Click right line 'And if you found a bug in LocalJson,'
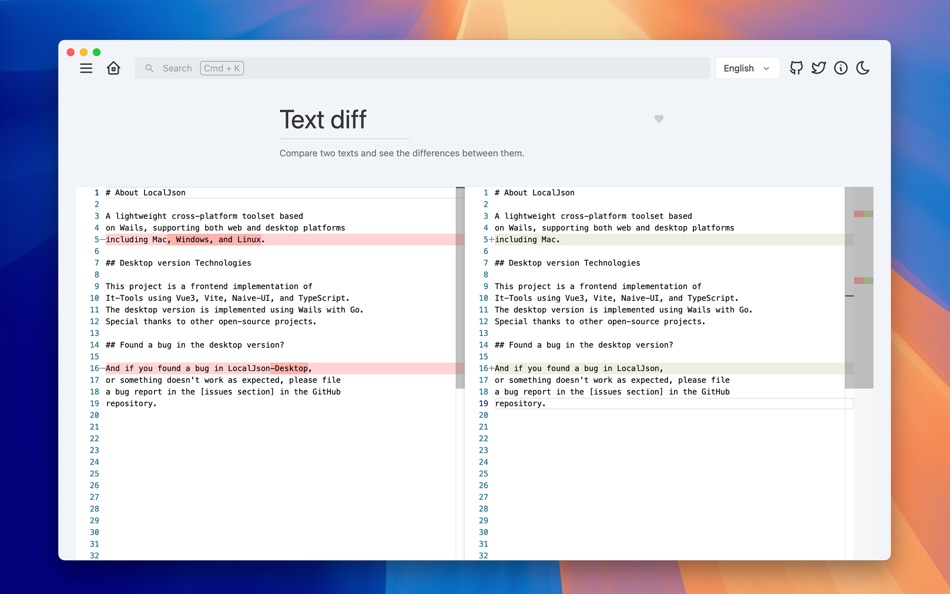This screenshot has height=594, width=950. [x=579, y=369]
